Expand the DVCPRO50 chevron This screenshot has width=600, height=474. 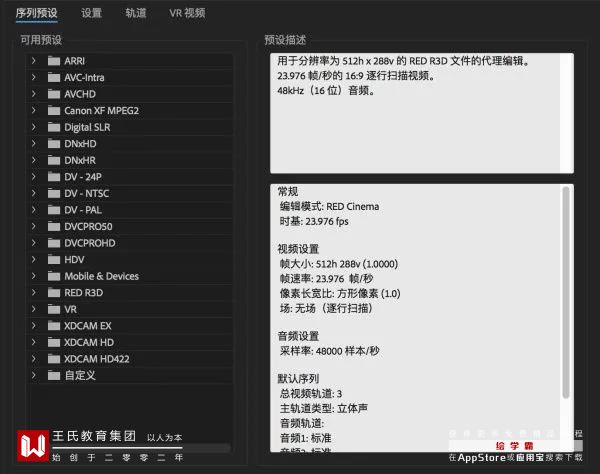pyautogui.click(x=34, y=226)
